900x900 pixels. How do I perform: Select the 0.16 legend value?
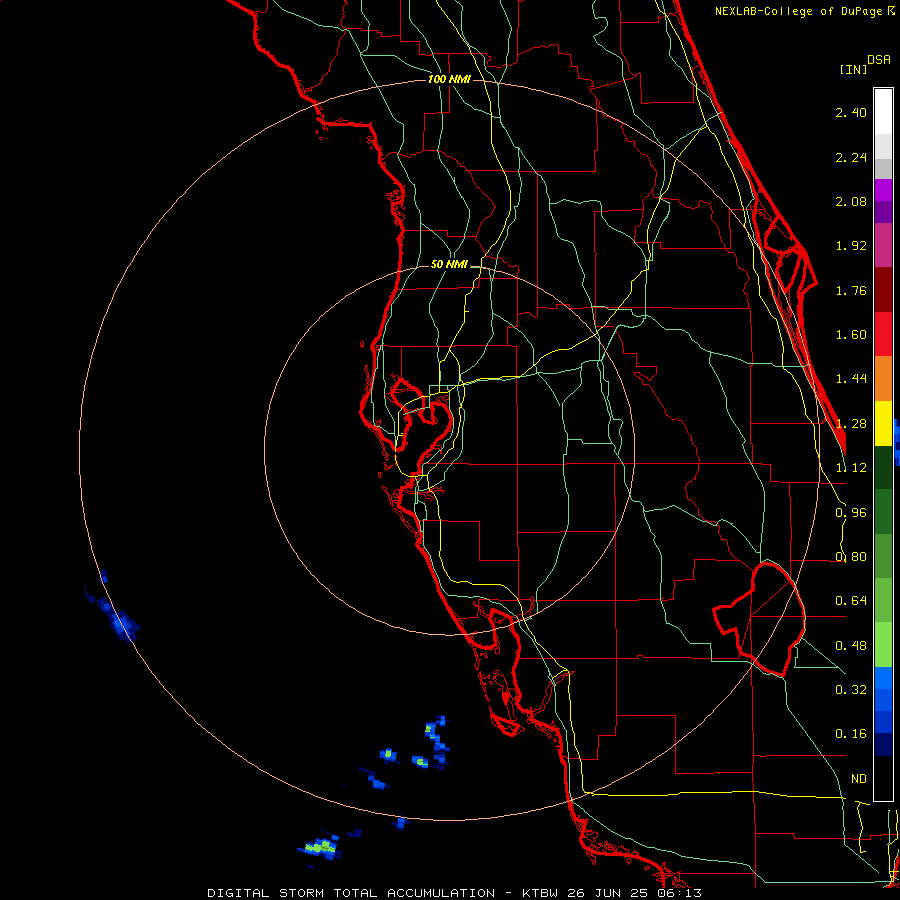click(x=851, y=734)
